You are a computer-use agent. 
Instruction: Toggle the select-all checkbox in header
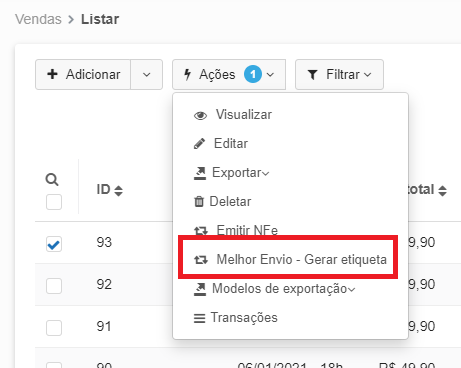54,202
